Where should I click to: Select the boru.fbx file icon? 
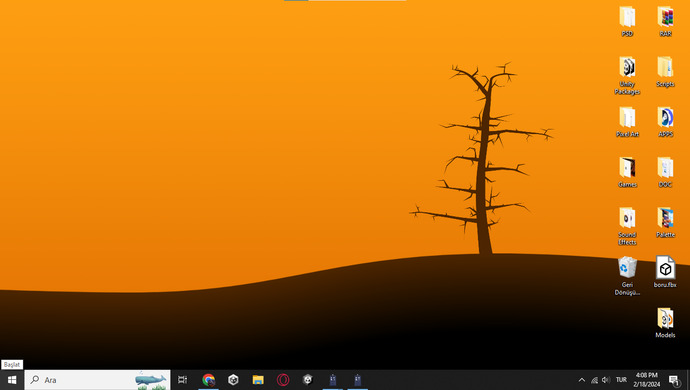665,272
